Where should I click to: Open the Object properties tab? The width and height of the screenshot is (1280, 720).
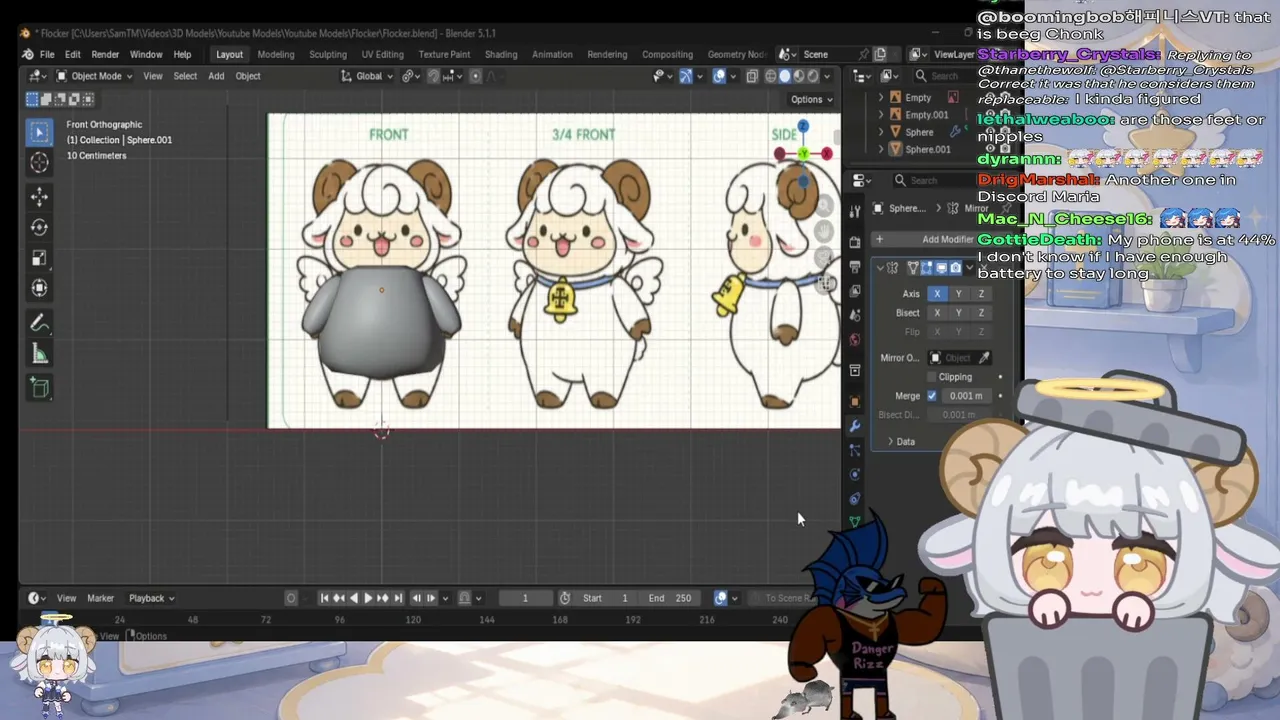pos(854,402)
